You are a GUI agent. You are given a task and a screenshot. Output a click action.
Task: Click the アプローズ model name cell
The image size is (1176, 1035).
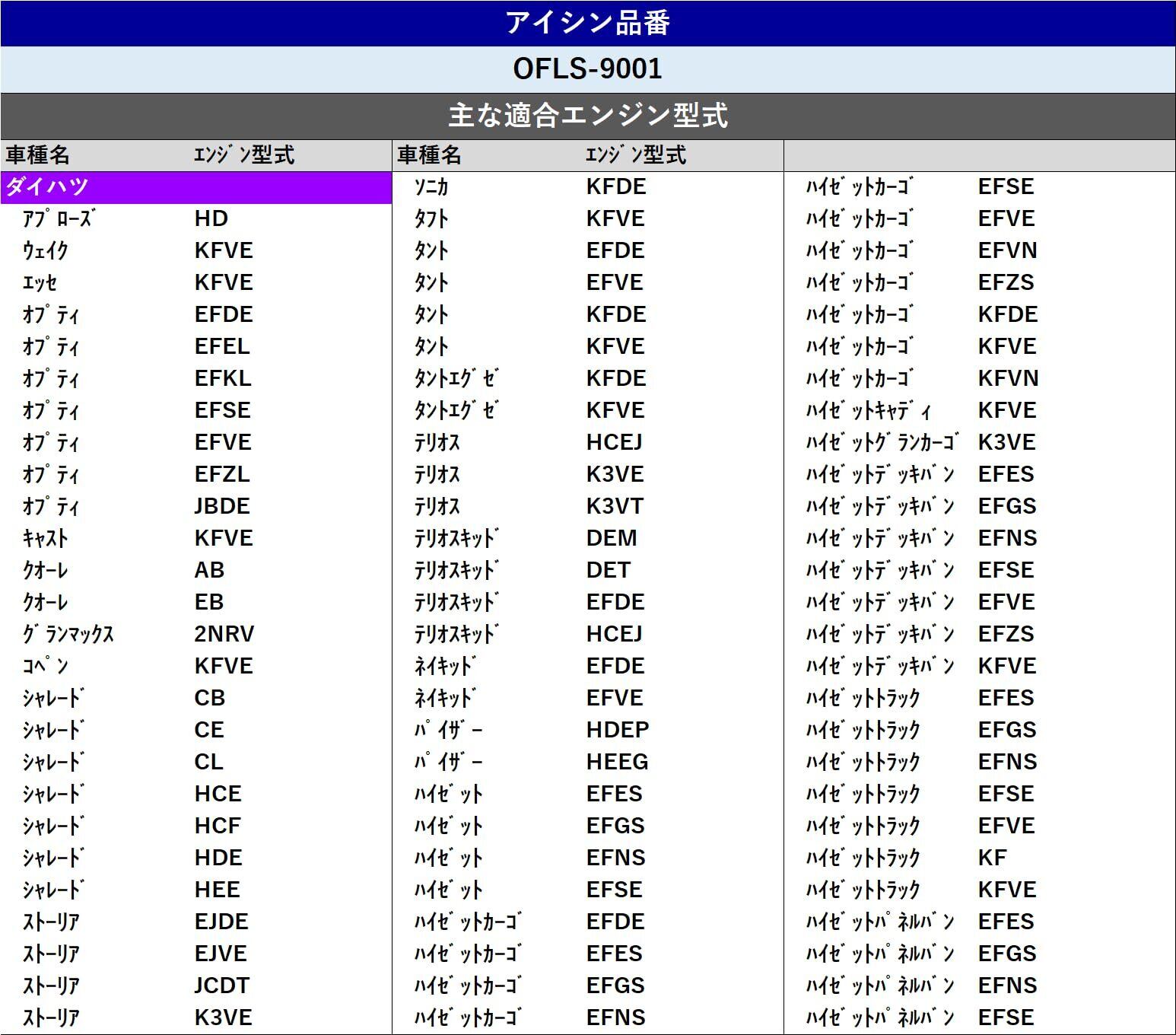(x=58, y=219)
